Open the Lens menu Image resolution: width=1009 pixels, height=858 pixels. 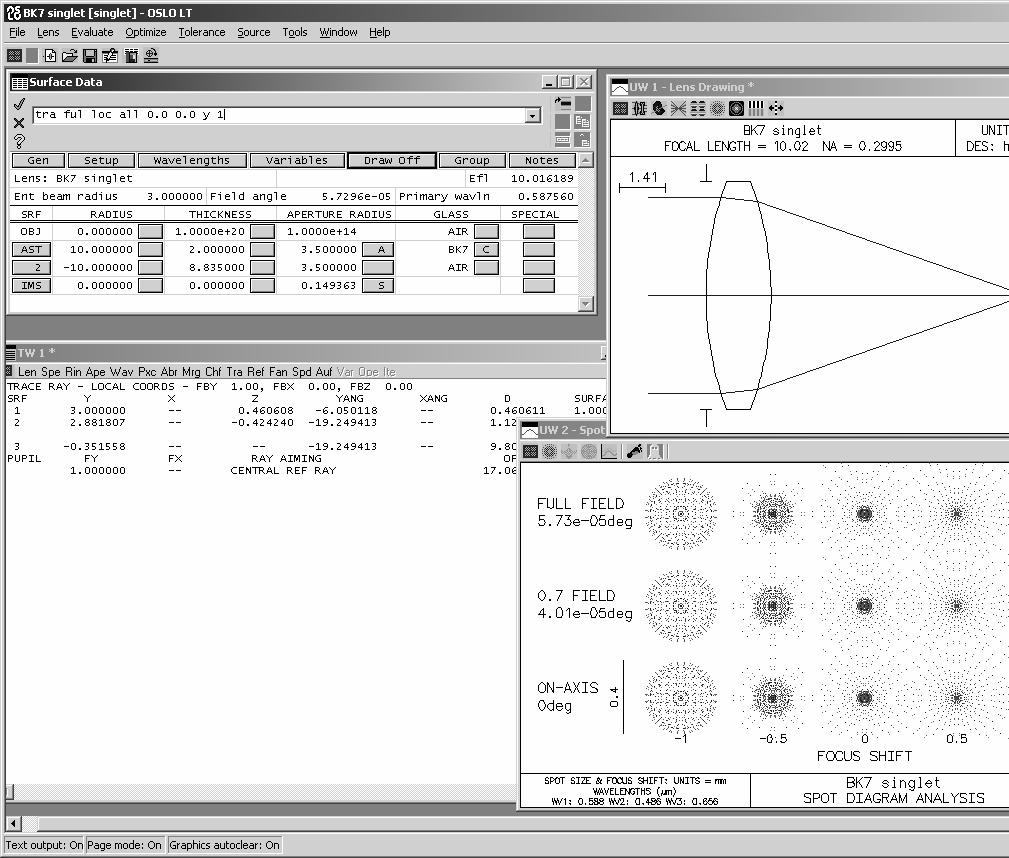coord(48,32)
